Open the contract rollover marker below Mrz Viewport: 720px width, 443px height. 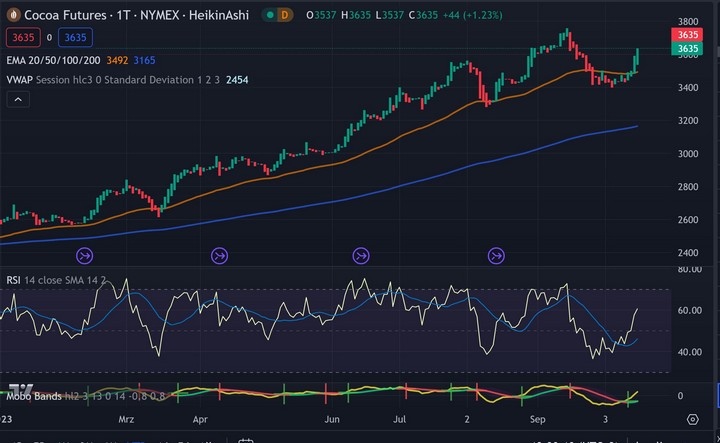[84, 256]
